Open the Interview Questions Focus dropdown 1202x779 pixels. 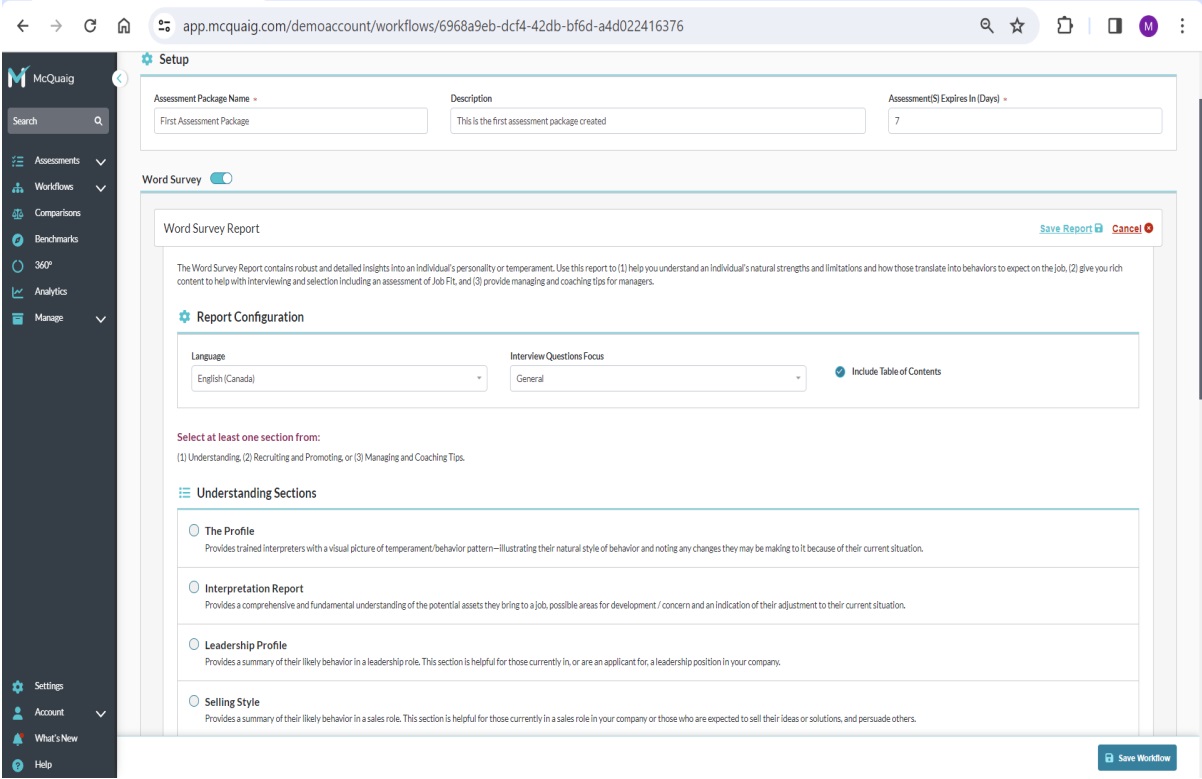click(657, 379)
